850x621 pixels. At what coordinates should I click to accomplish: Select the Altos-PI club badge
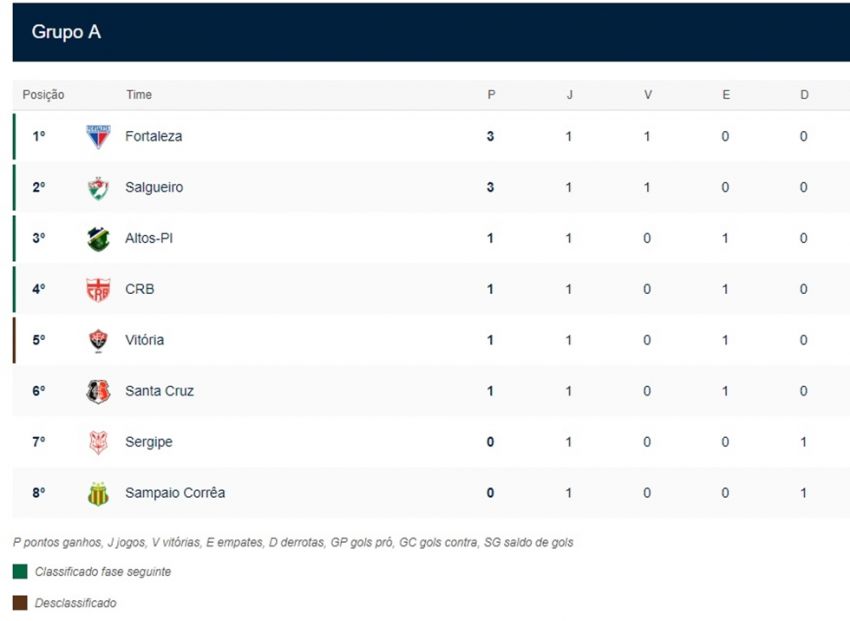tap(98, 239)
